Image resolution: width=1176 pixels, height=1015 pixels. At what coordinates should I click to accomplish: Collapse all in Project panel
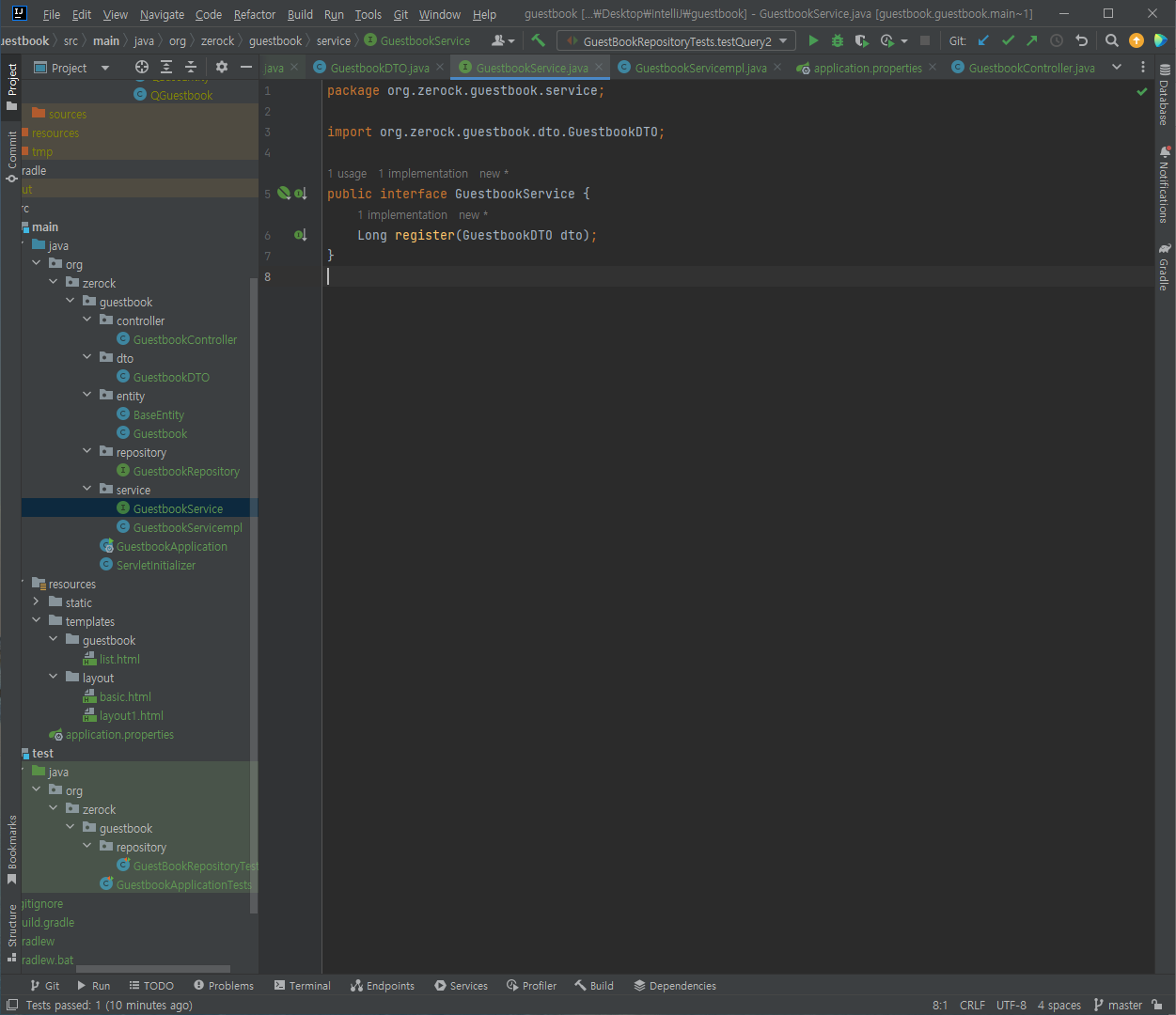[x=191, y=67]
